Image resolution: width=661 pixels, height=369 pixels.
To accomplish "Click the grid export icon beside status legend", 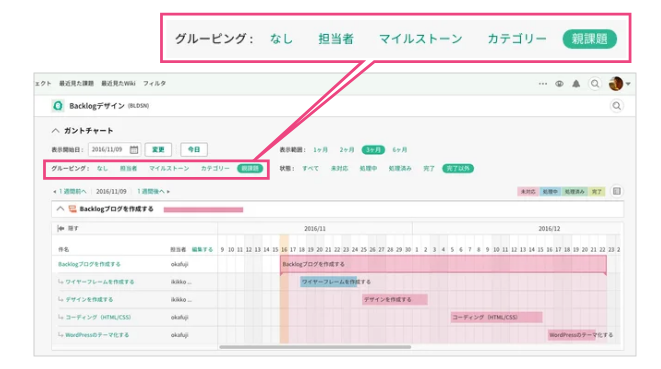I will [617, 191].
